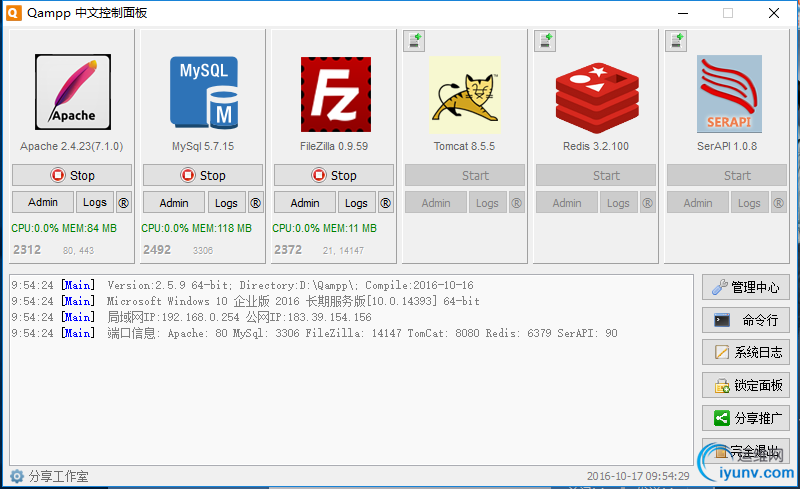Click the 2016-10-17 09:54:29 timestamp
The width and height of the screenshot is (800, 489).
tap(638, 476)
